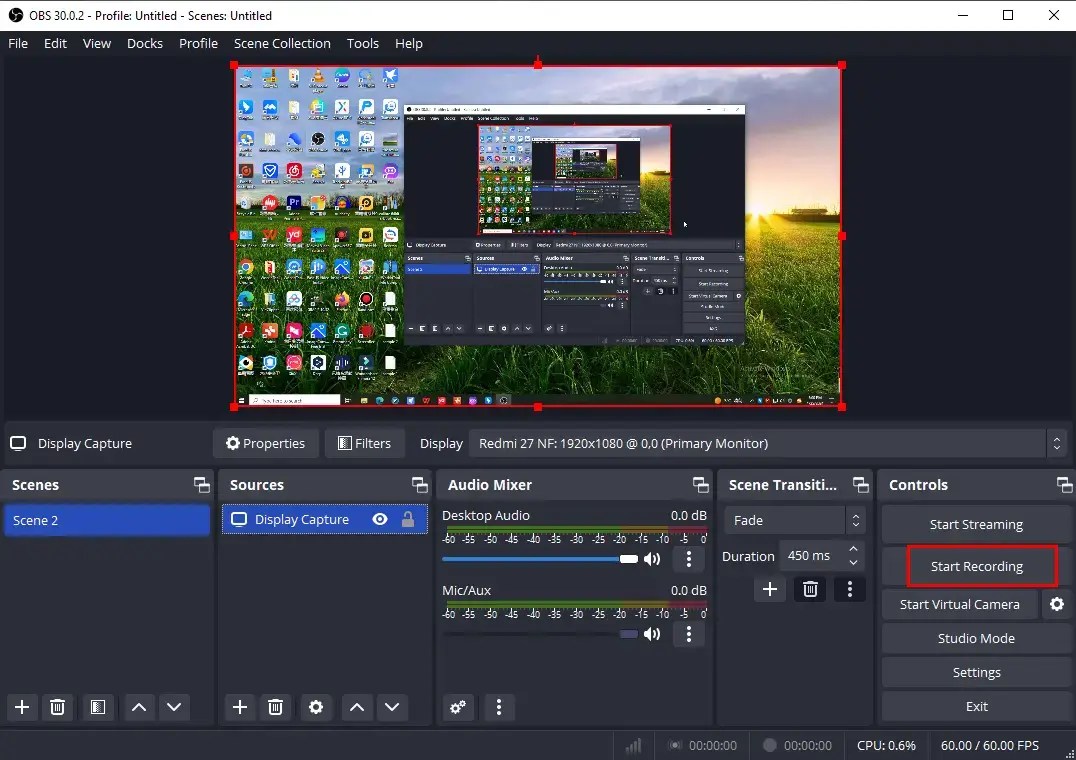Open the Scene Collection menu
This screenshot has height=760, width=1076.
[x=282, y=43]
